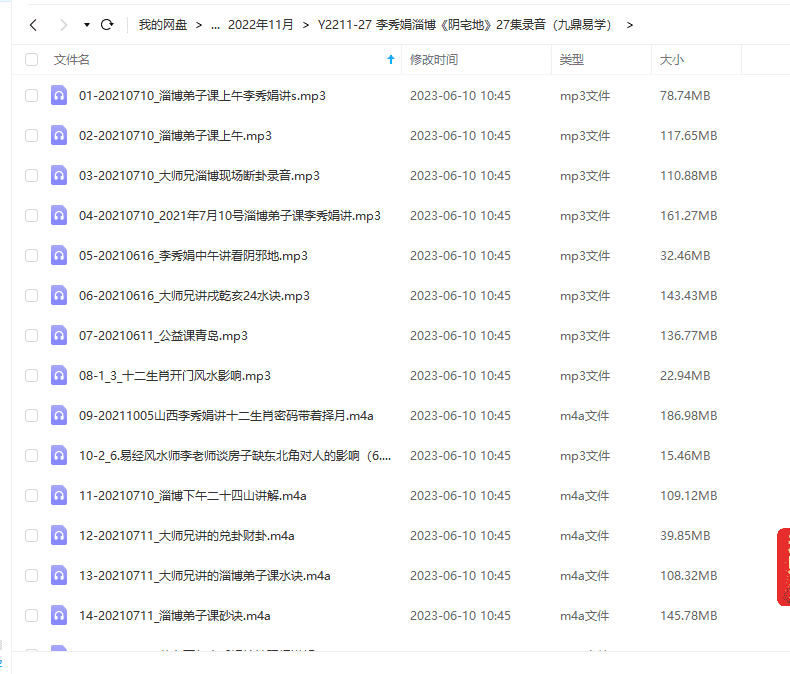The width and height of the screenshot is (790, 674).
Task: Toggle sort arrow in 文件名 column
Action: (390, 60)
